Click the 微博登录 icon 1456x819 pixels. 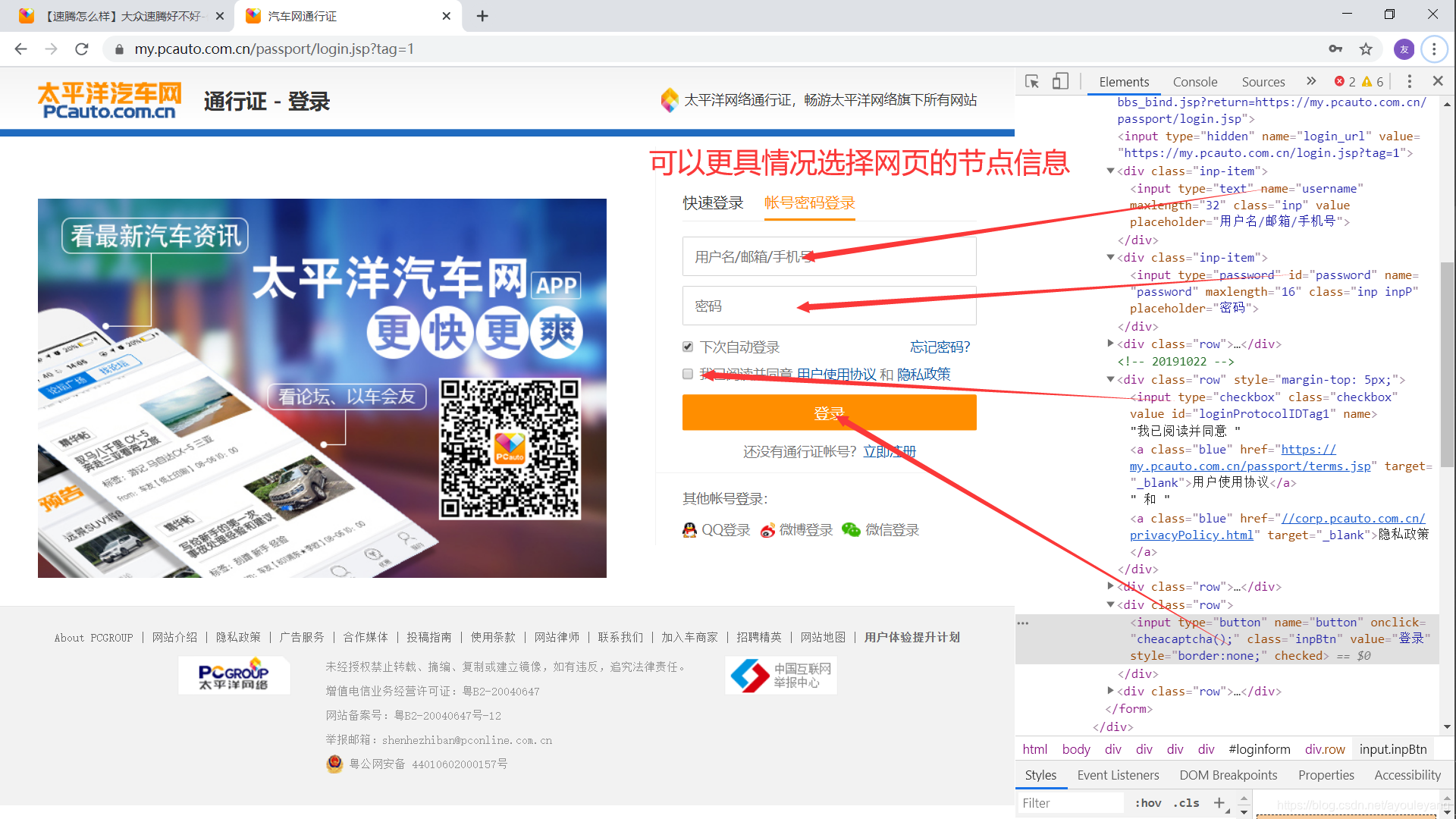[767, 530]
